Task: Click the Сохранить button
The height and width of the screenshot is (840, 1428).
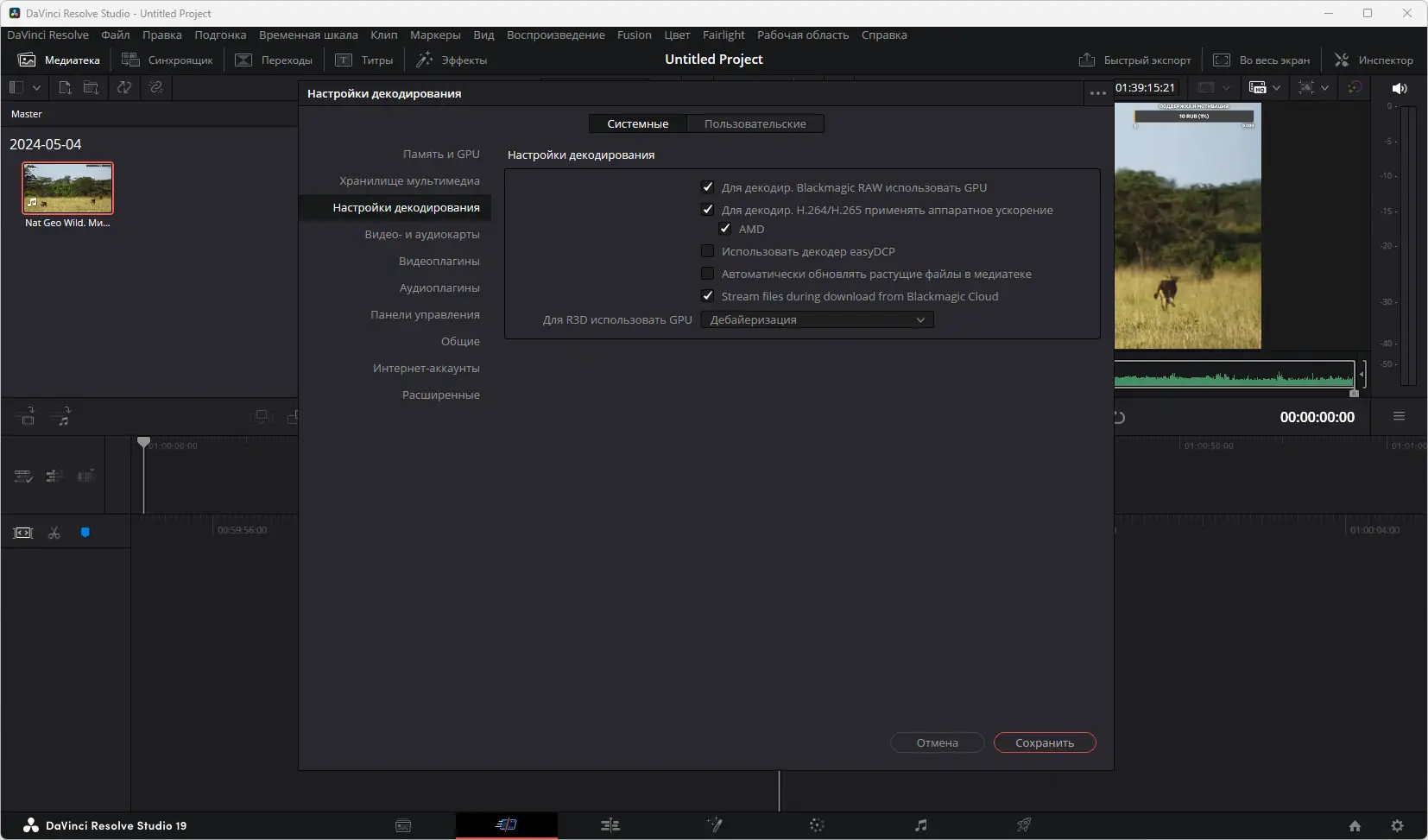Action: click(1044, 742)
